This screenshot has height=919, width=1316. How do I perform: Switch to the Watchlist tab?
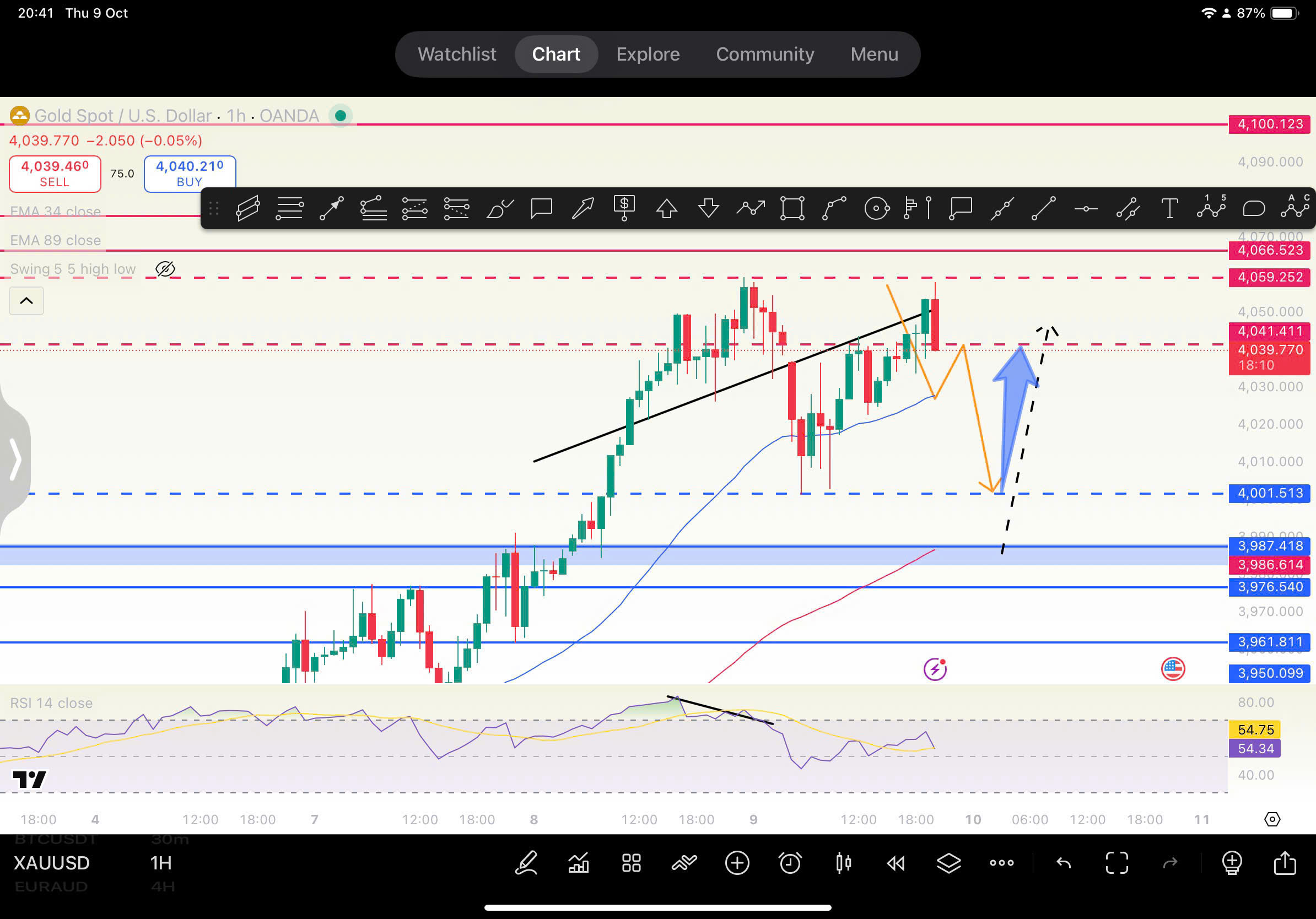457,55
